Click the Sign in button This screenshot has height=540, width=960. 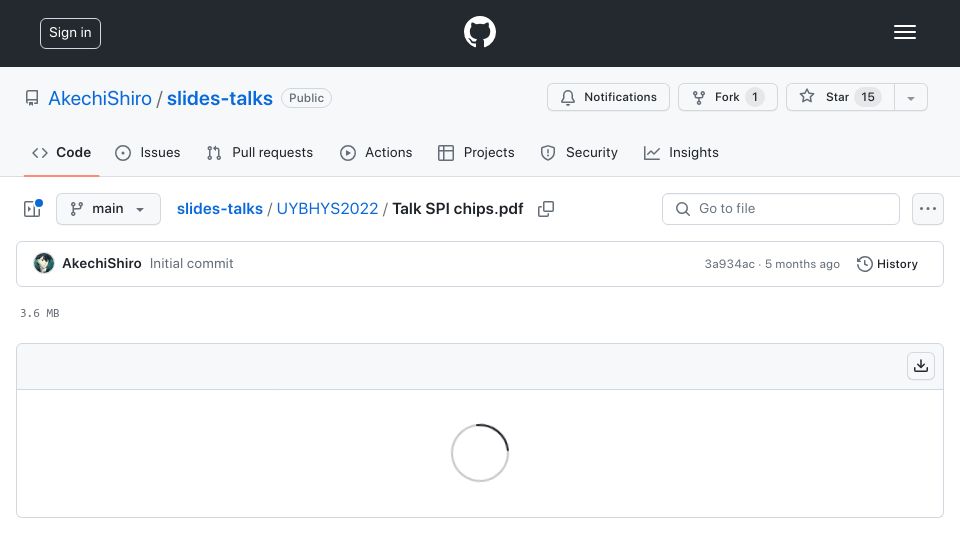pyautogui.click(x=70, y=33)
